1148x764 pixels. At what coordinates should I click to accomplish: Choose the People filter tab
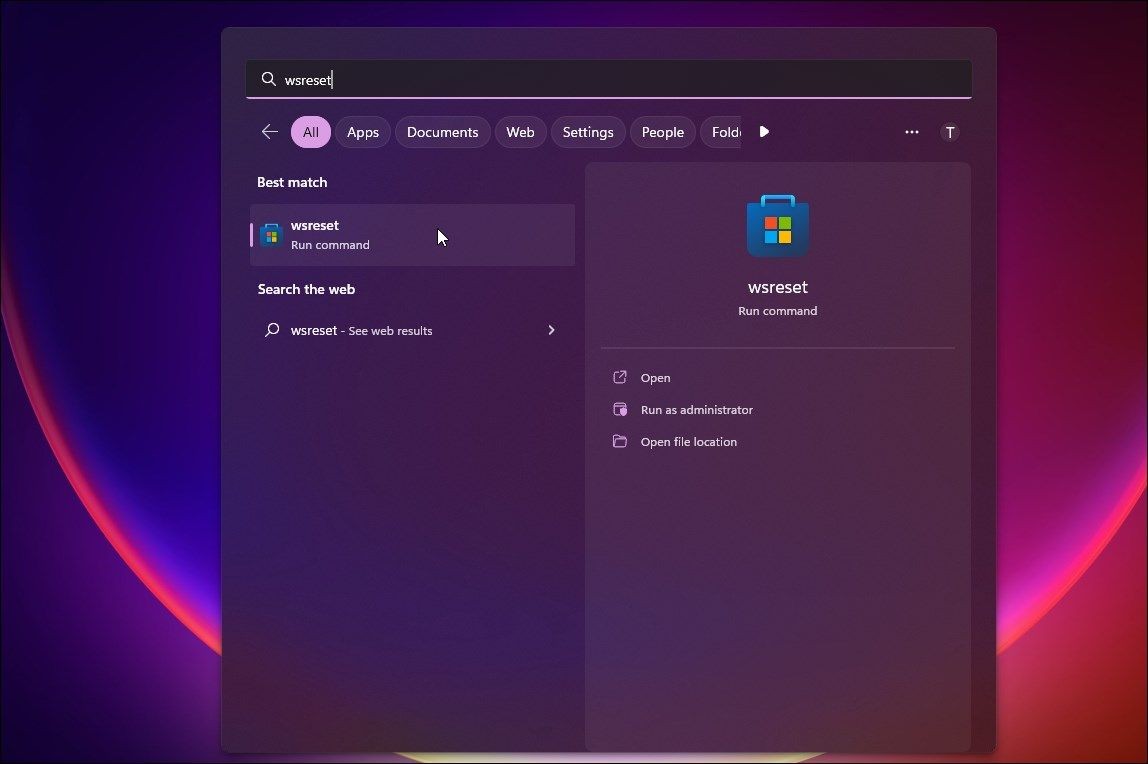click(x=663, y=132)
